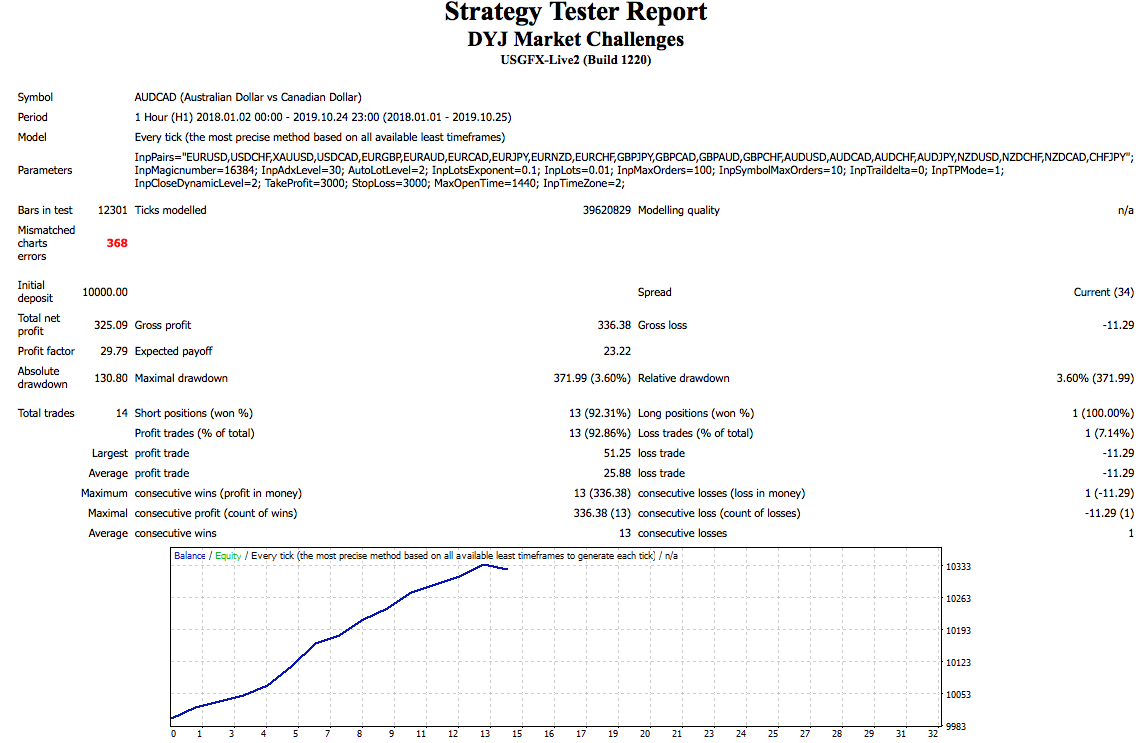Image resolution: width=1146 pixels, height=743 pixels.
Task: Click the 'Symbol' row label
Action: click(35, 97)
